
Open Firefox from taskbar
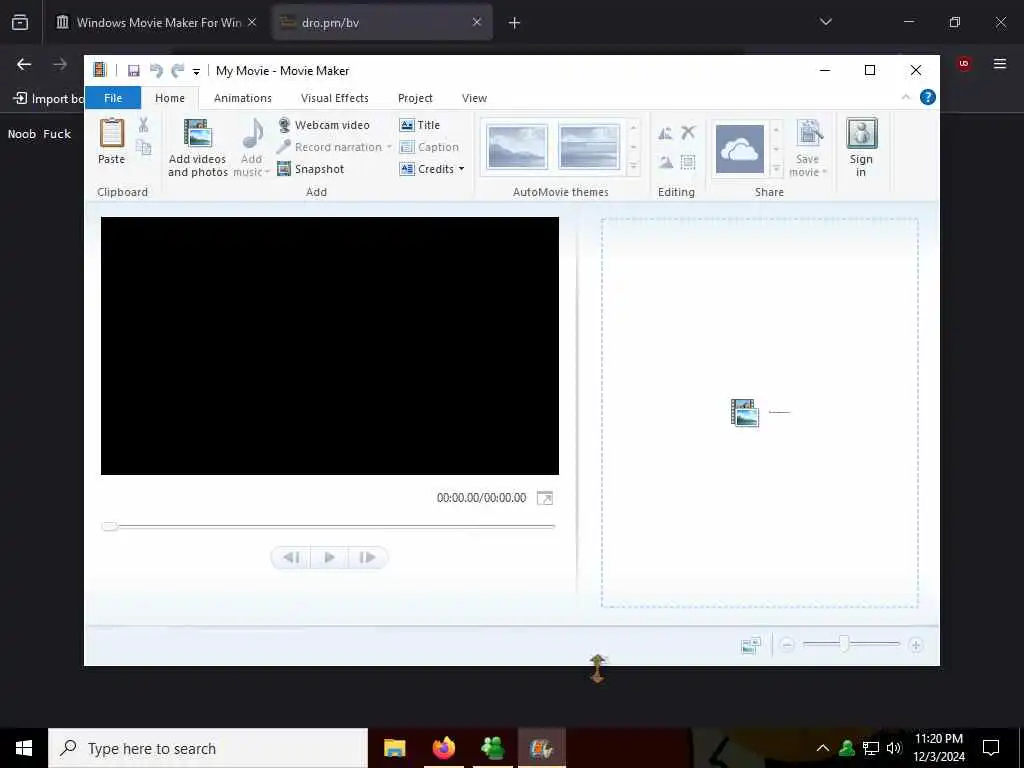(444, 748)
